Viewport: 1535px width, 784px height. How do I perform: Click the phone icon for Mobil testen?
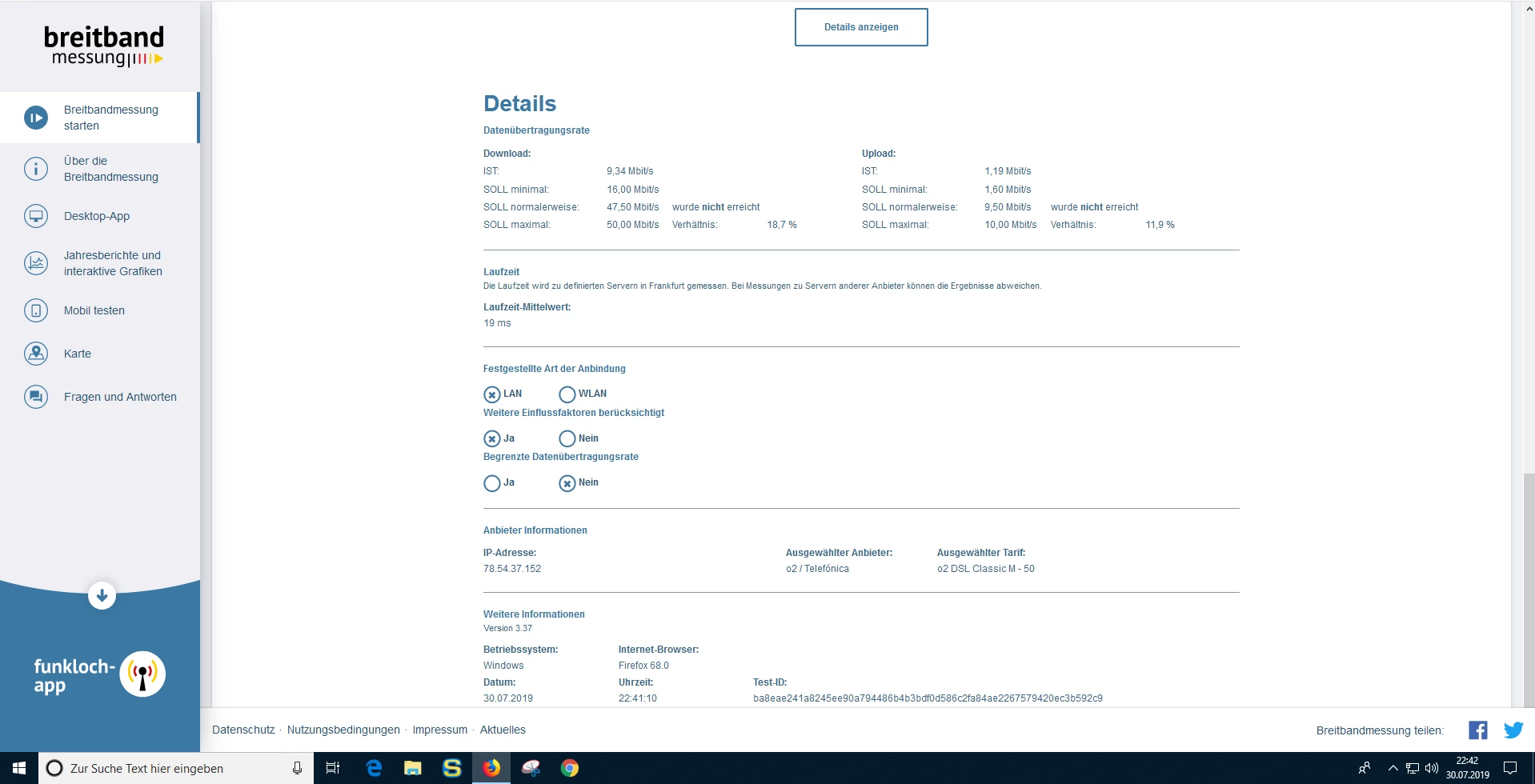click(x=36, y=310)
